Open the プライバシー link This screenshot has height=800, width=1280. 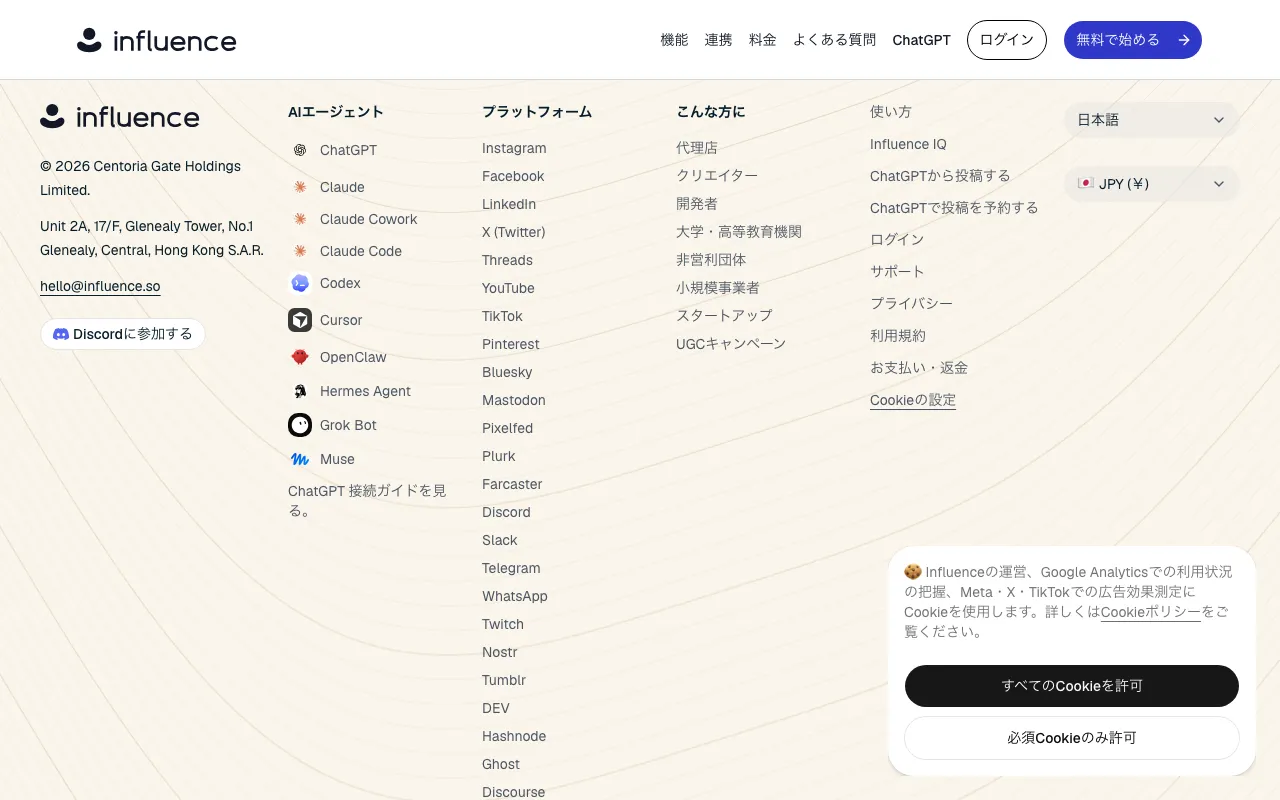point(911,304)
